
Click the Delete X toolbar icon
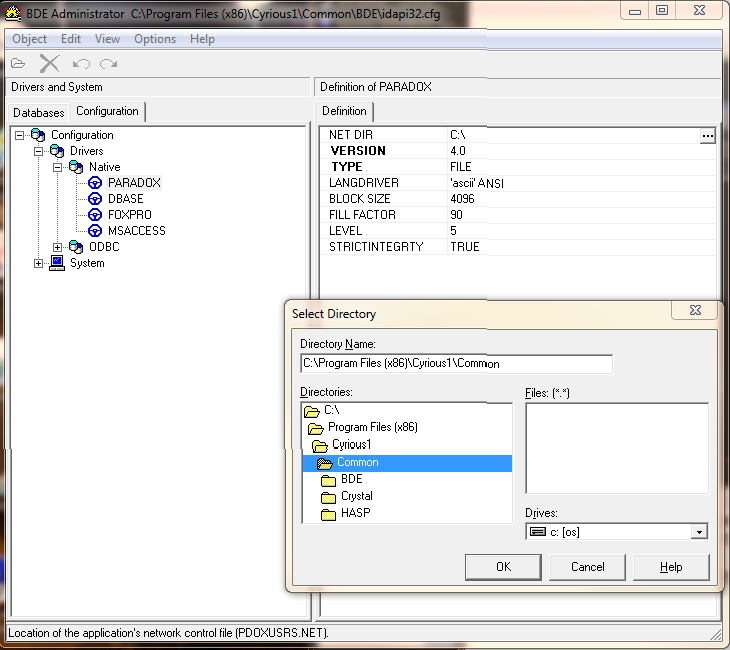tap(49, 63)
